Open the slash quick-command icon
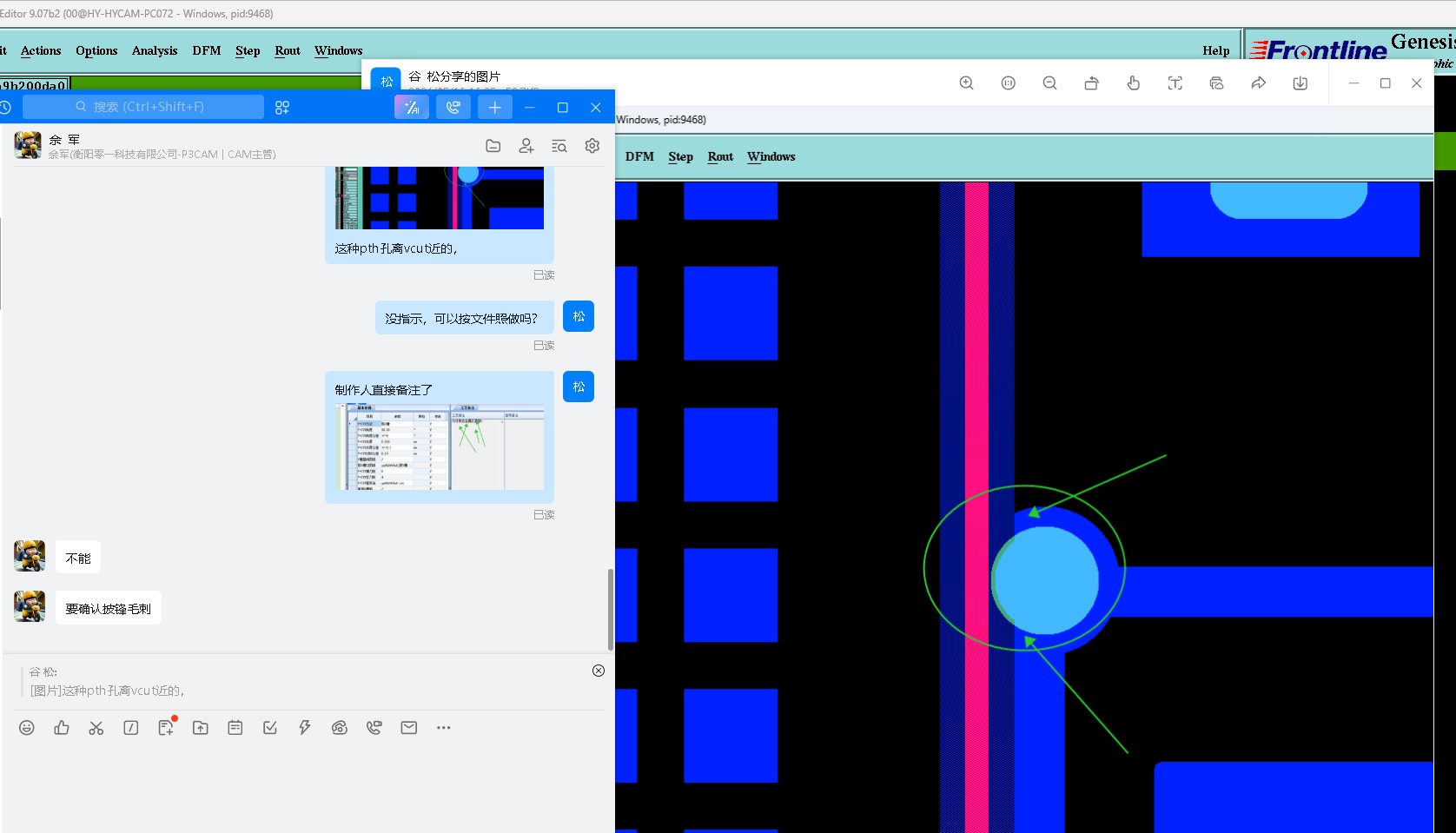 point(131,728)
